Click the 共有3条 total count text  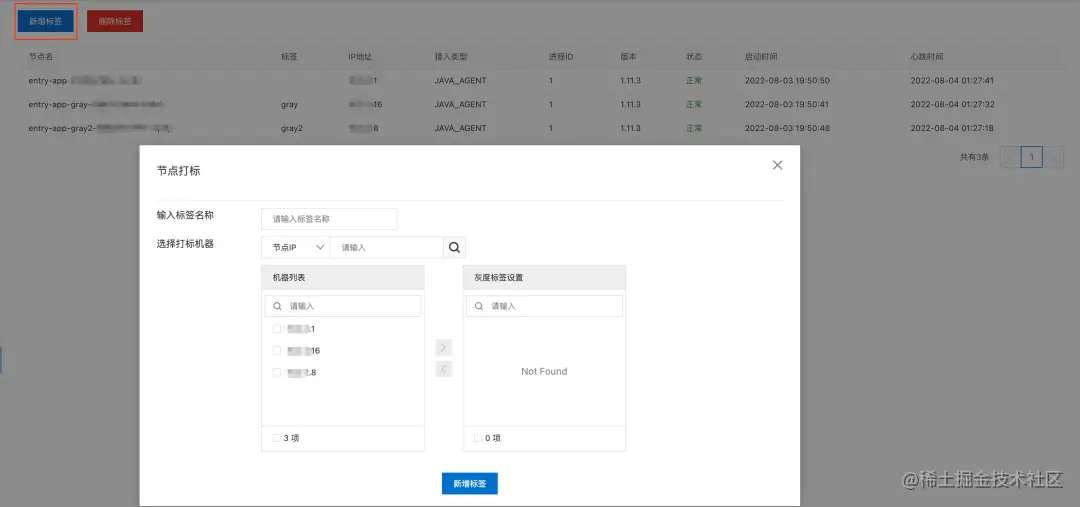974,157
